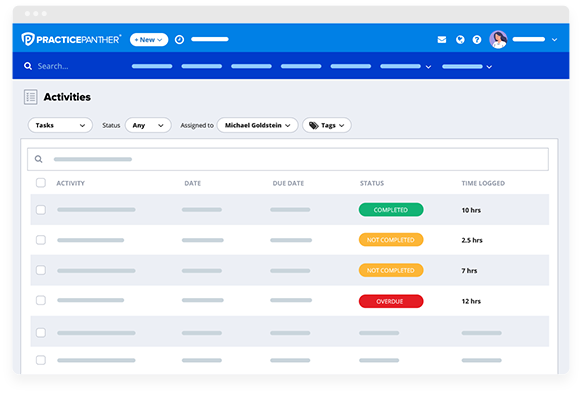Click the green COMPLETED status badge
582x394 pixels.
click(x=391, y=210)
